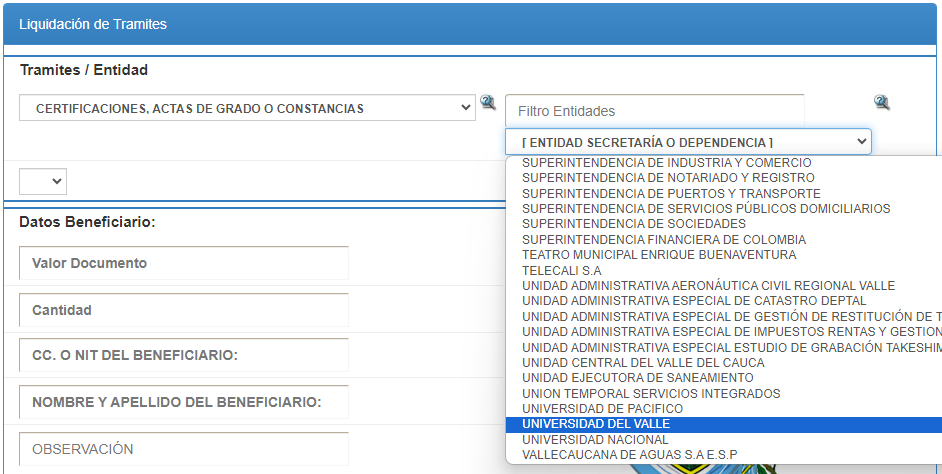This screenshot has width=942, height=474.
Task: Choose Unidad Central del Valle del Cauca
Action: pyautogui.click(x=643, y=363)
